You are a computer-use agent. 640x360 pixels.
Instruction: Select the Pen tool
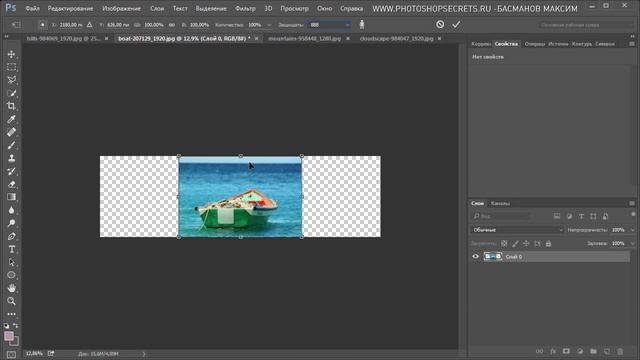[x=11, y=236]
